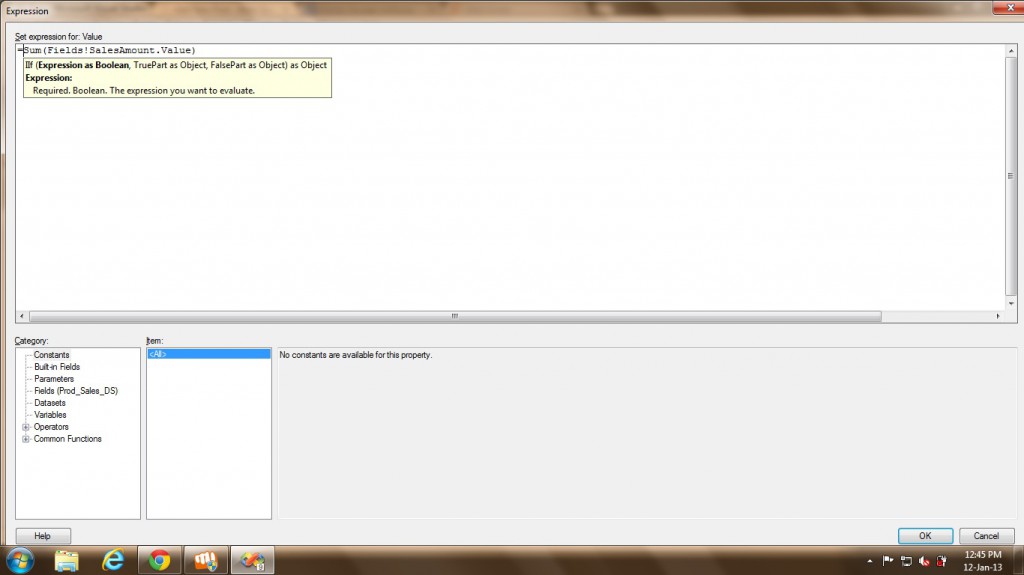Click the orange fist icon on taskbar

tap(206, 560)
